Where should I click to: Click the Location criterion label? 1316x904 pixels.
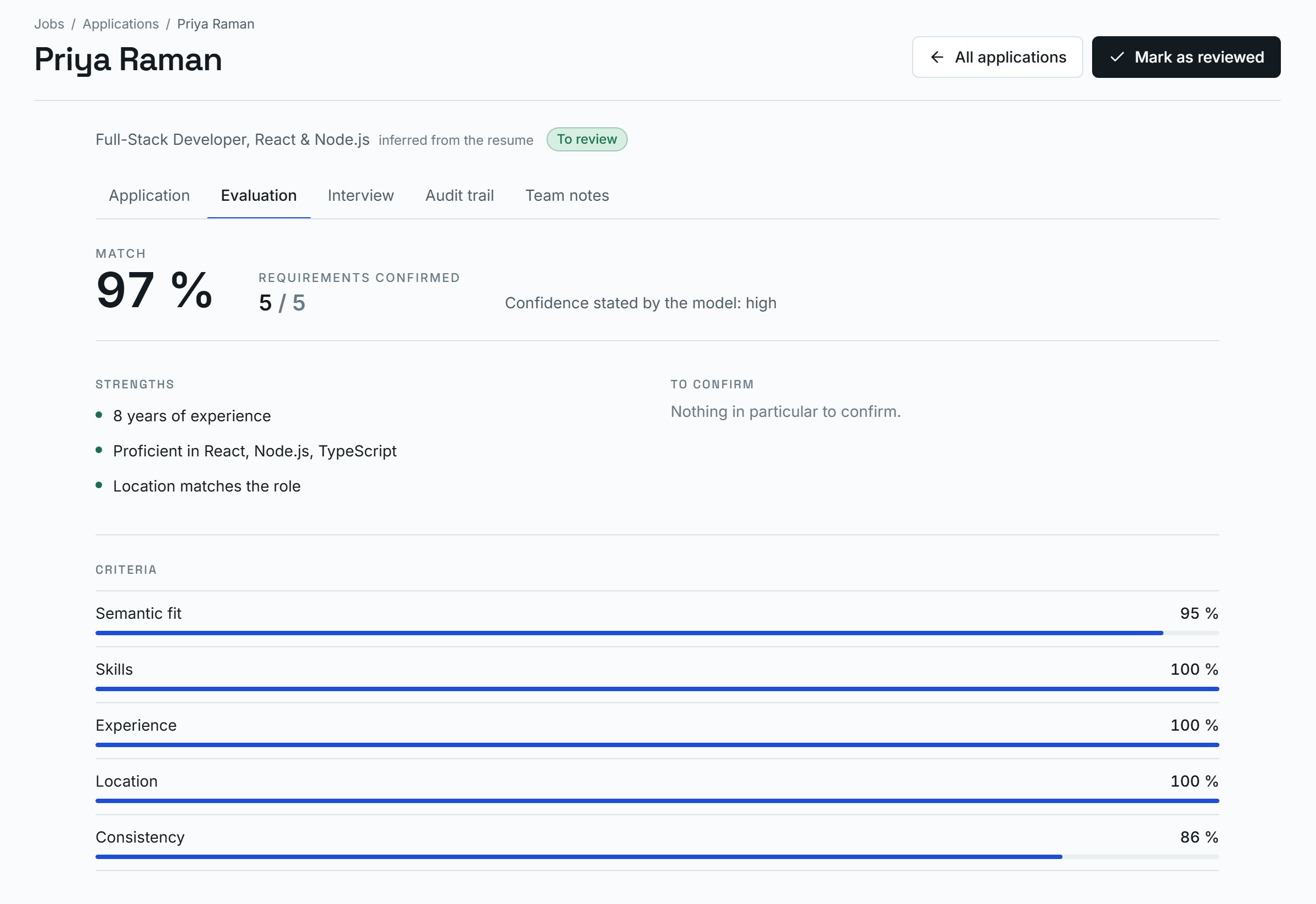pyautogui.click(x=127, y=782)
